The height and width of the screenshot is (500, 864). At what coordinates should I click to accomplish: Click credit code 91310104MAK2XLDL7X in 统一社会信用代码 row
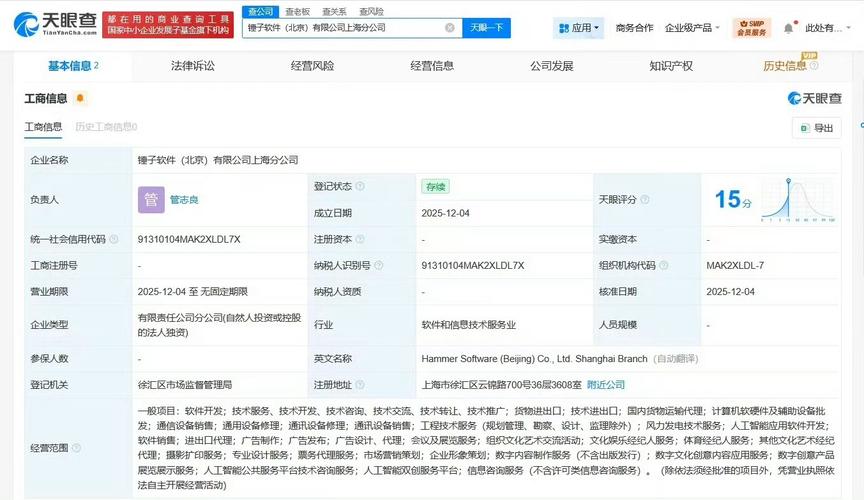(x=189, y=239)
